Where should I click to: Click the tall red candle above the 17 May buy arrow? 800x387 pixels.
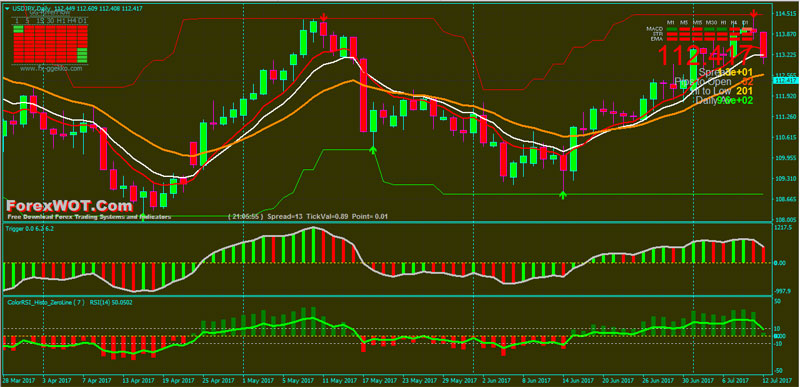(x=363, y=95)
